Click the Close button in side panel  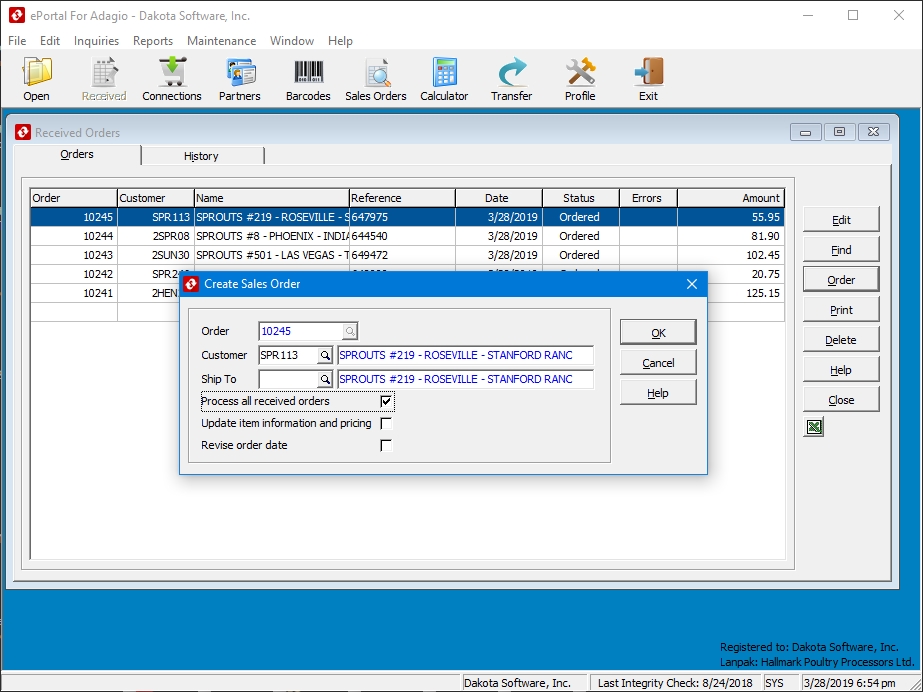point(841,400)
